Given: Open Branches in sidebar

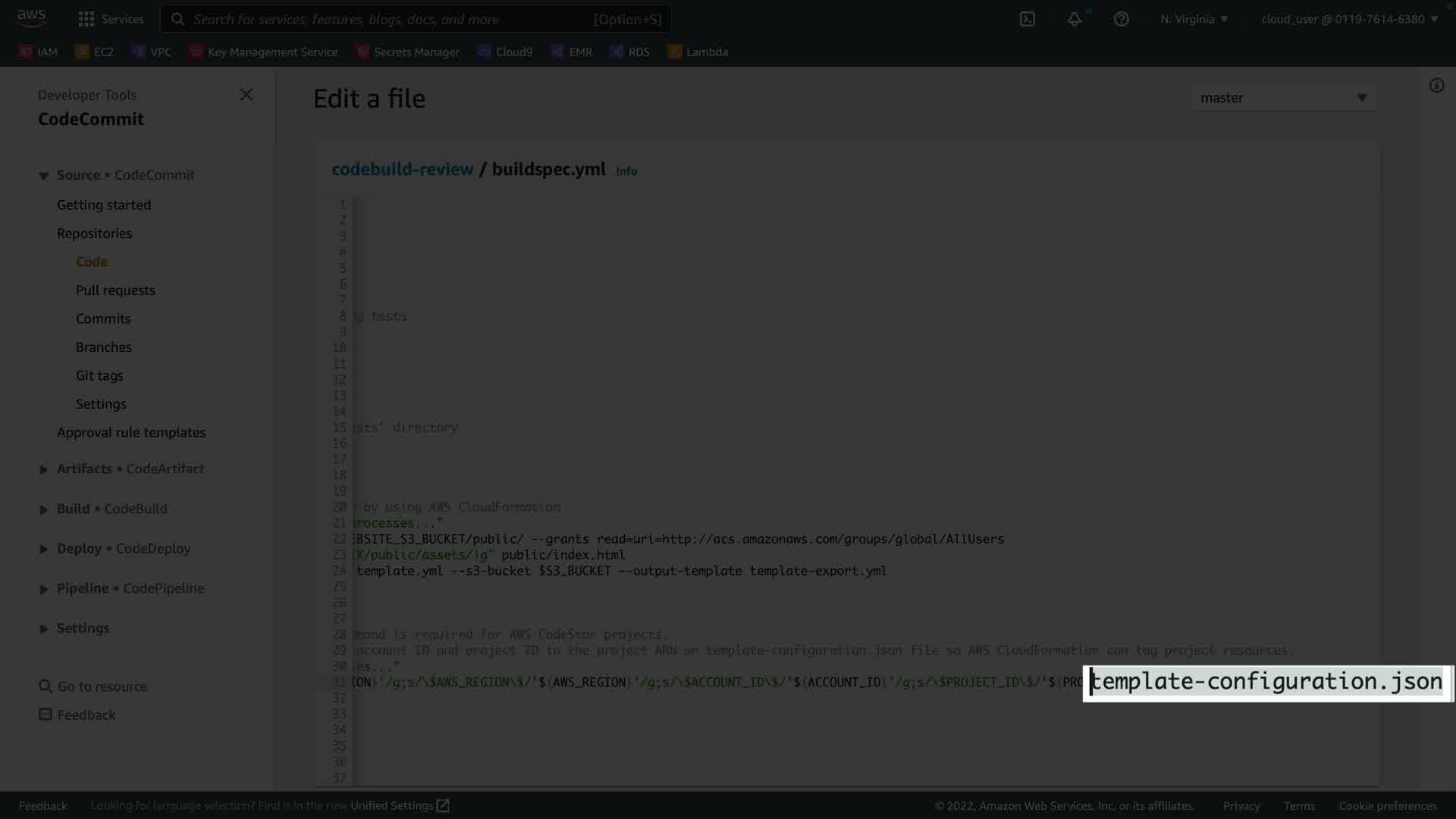Looking at the screenshot, I should [104, 347].
